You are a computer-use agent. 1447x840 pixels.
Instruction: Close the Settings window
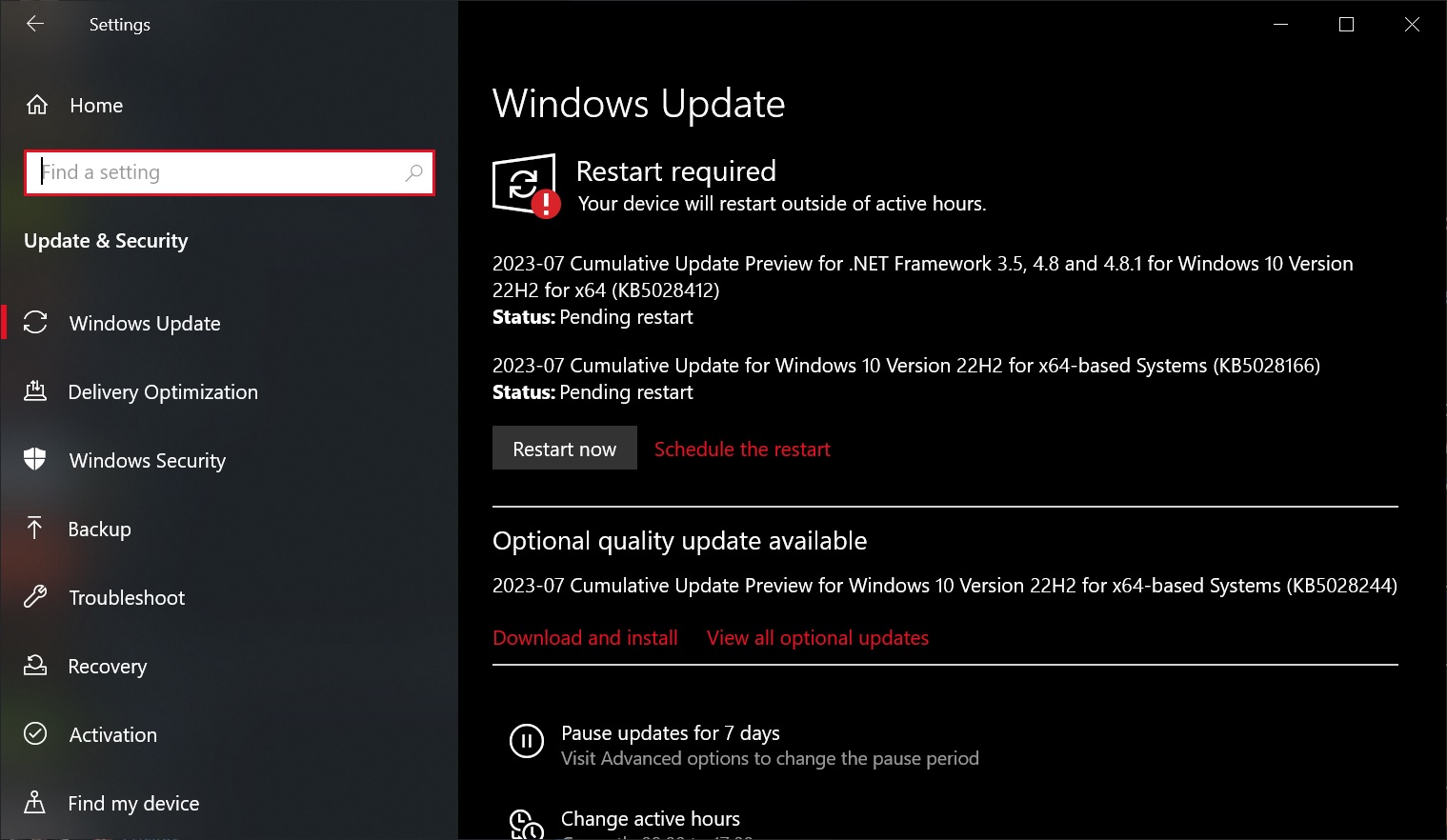coord(1413,24)
